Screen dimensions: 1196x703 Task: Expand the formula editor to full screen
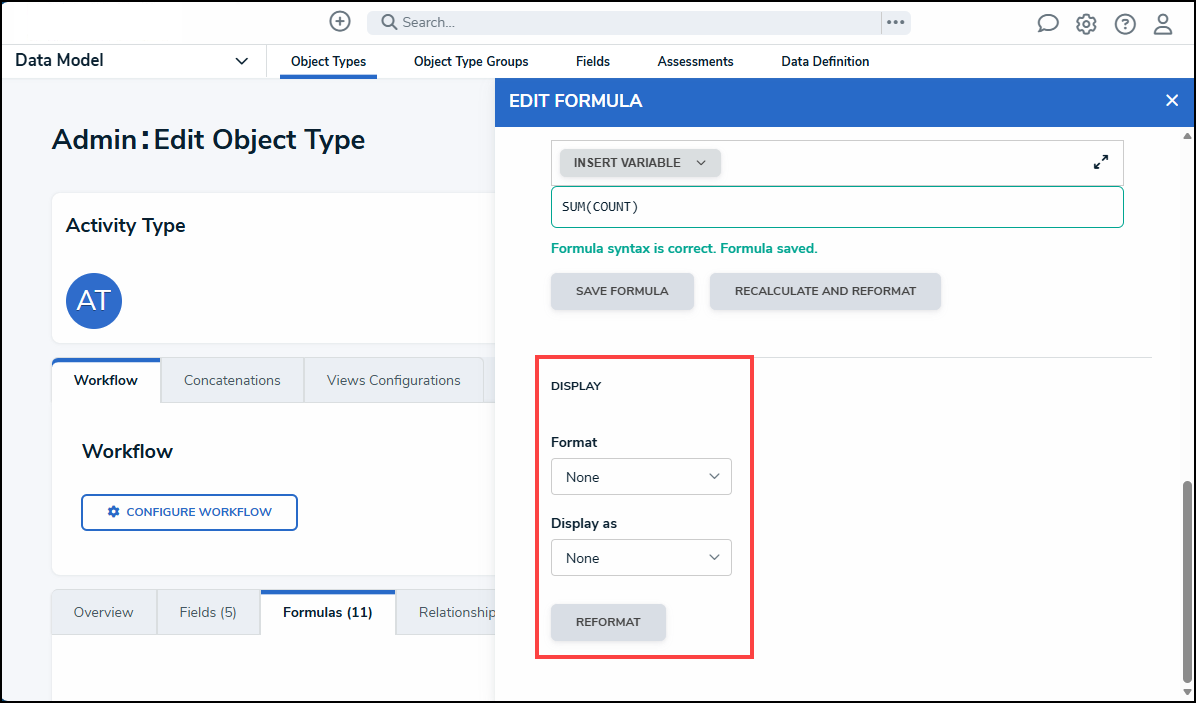(x=1101, y=162)
